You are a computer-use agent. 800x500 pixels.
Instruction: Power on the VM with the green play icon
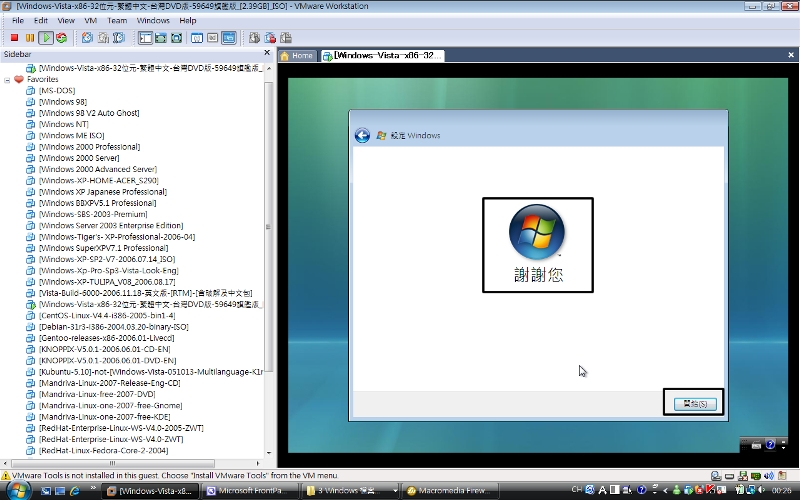pyautogui.click(x=46, y=38)
